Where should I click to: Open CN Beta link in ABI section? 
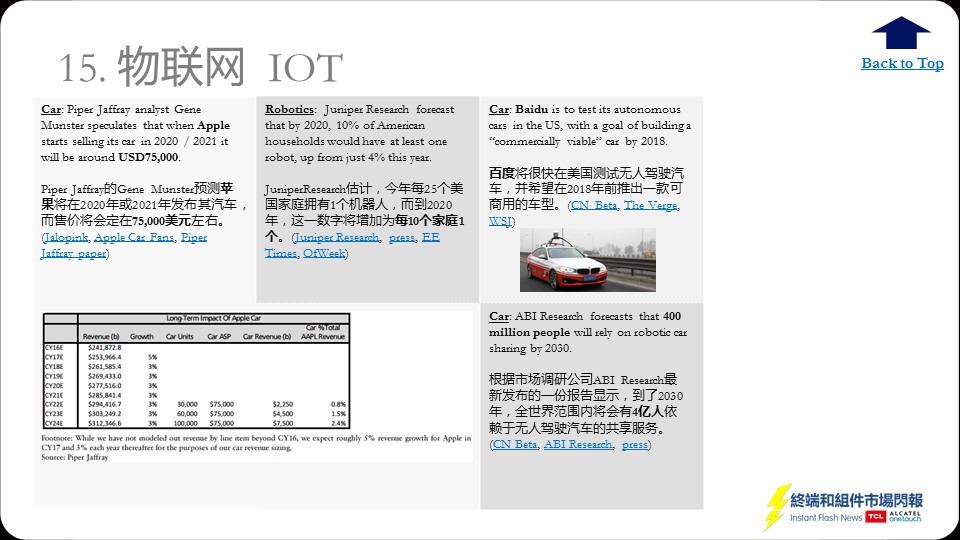pyautogui.click(x=515, y=444)
